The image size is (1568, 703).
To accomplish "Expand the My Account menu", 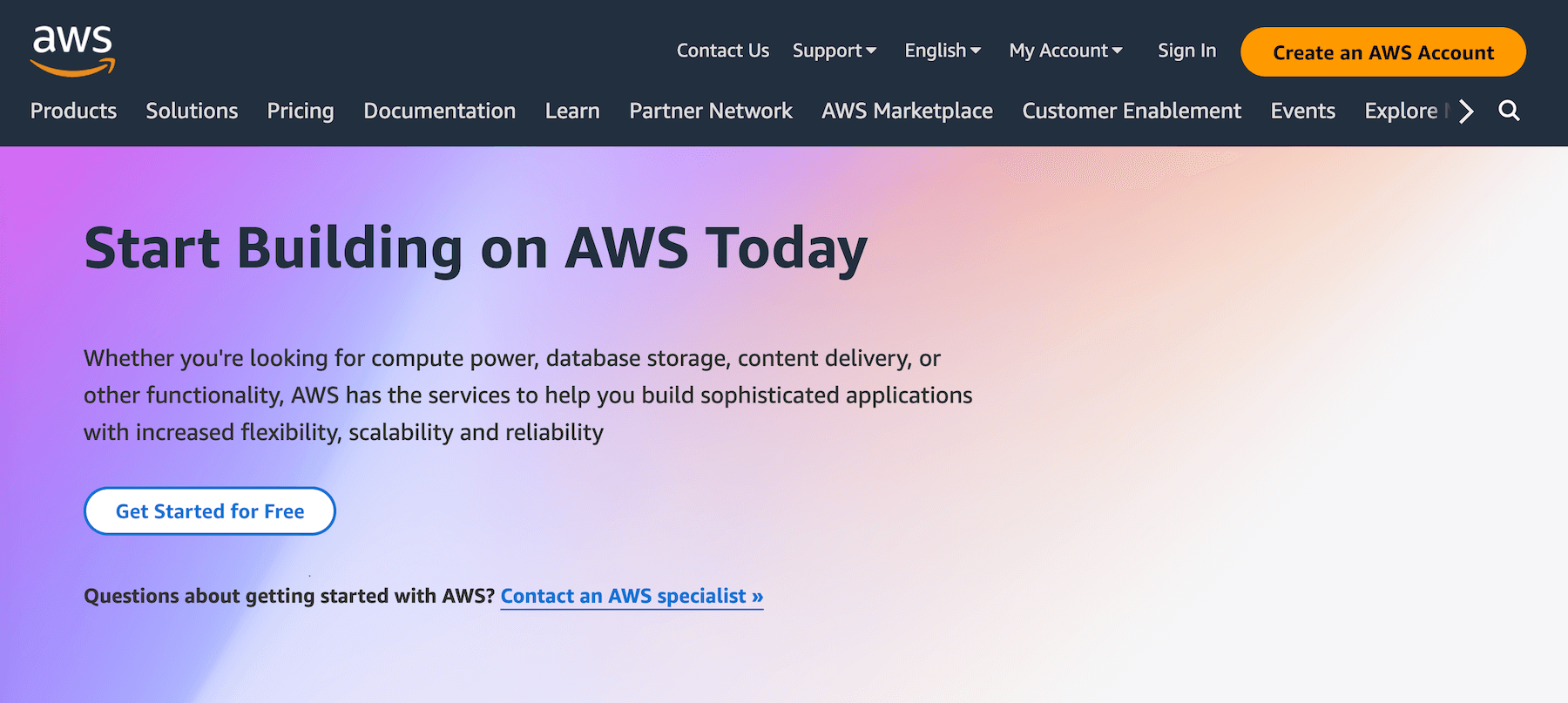I will click(x=1064, y=51).
